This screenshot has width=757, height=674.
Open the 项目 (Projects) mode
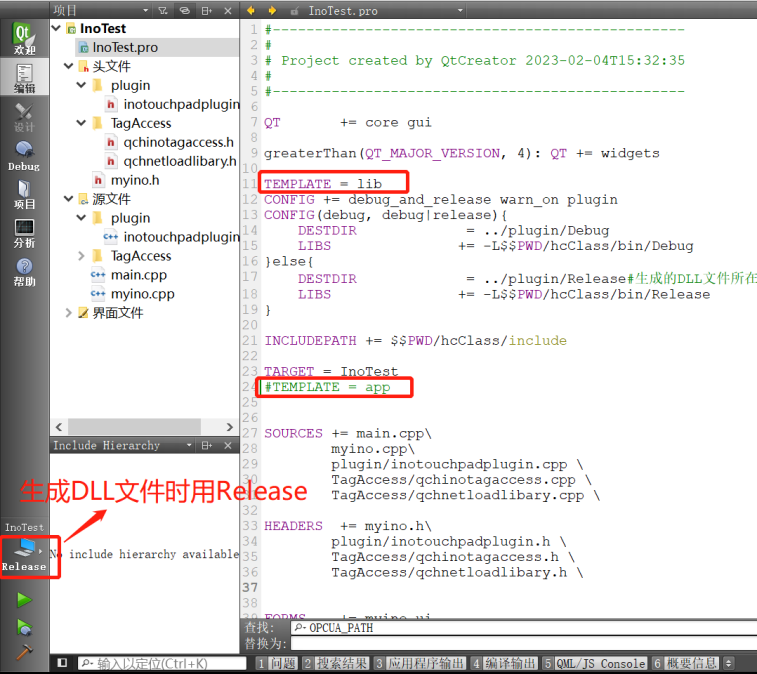click(24, 193)
